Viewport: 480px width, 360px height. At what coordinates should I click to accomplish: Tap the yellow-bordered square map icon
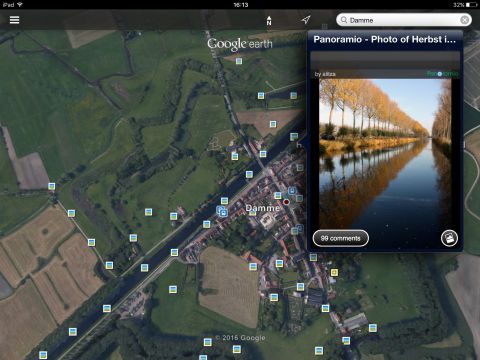point(334,273)
